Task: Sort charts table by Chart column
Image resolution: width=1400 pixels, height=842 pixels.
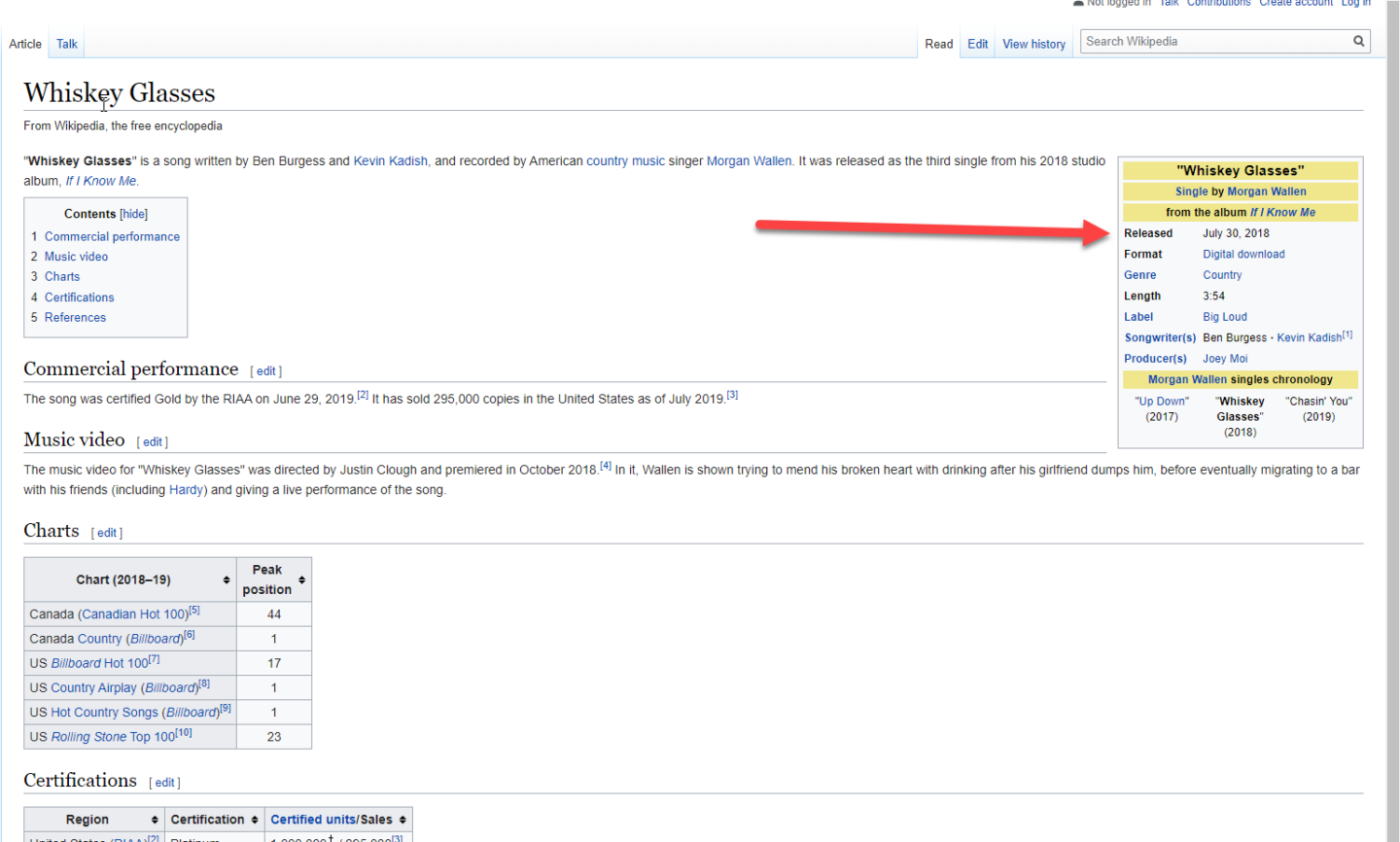Action: [x=227, y=580]
